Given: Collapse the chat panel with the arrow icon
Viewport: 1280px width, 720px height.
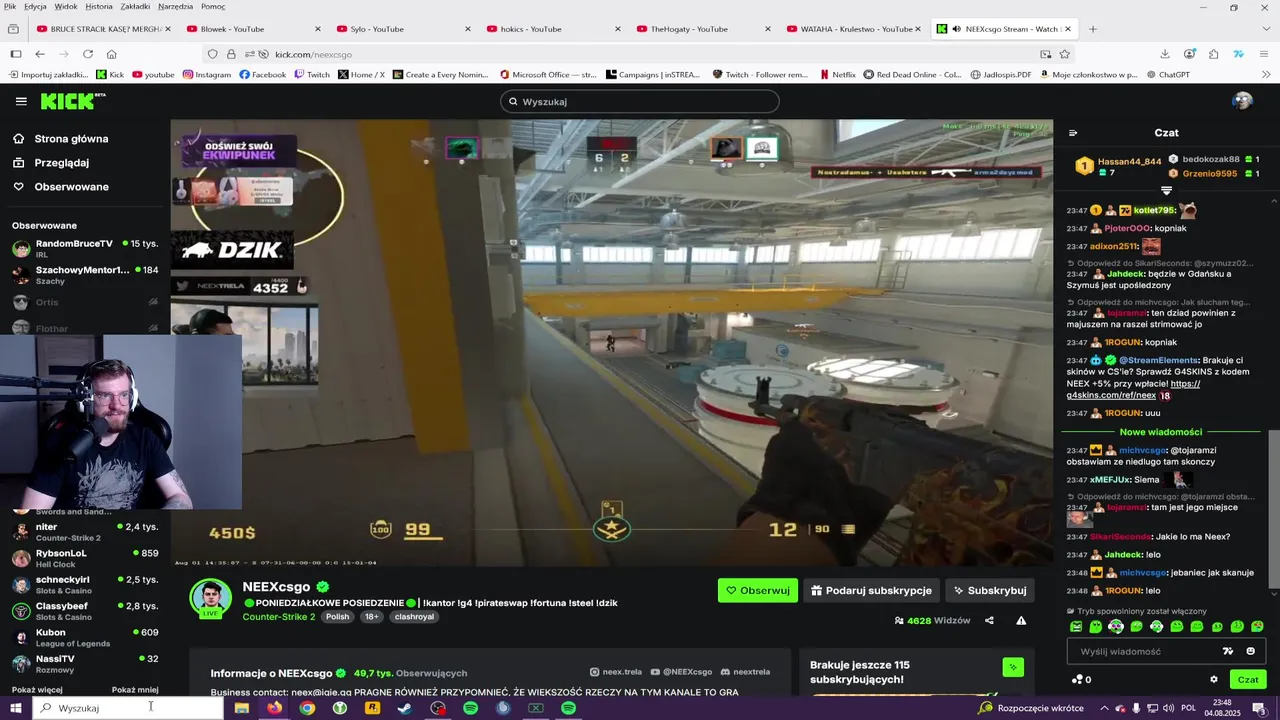Looking at the screenshot, I should point(1073,133).
